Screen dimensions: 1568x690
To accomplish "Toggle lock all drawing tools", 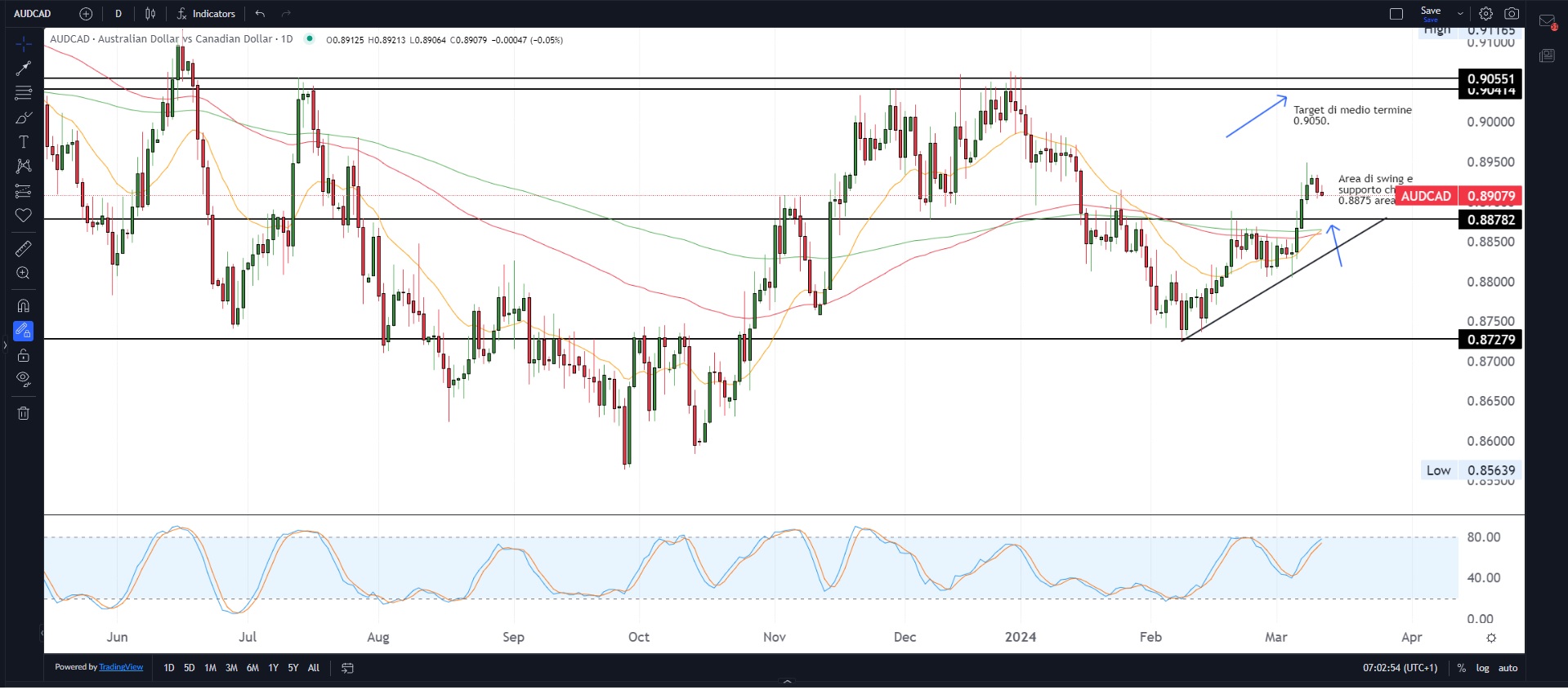I will click(x=23, y=356).
